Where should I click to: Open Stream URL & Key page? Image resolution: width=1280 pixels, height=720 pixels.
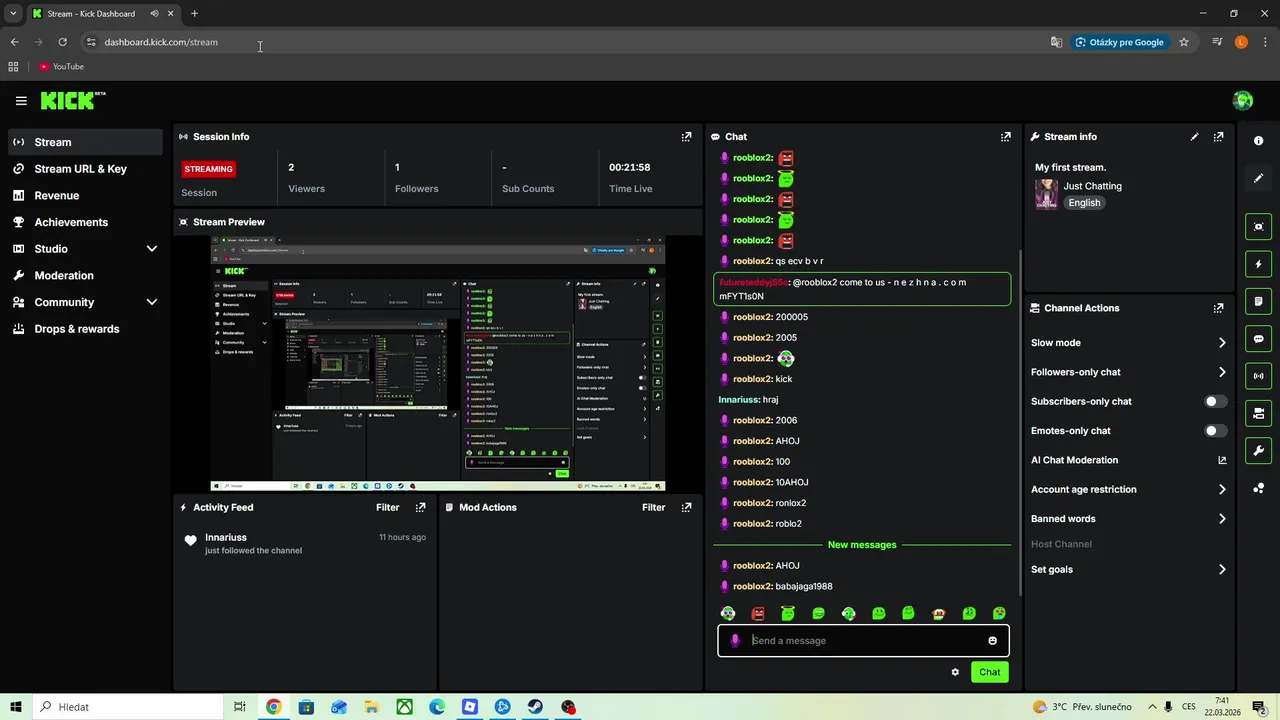coord(85,169)
